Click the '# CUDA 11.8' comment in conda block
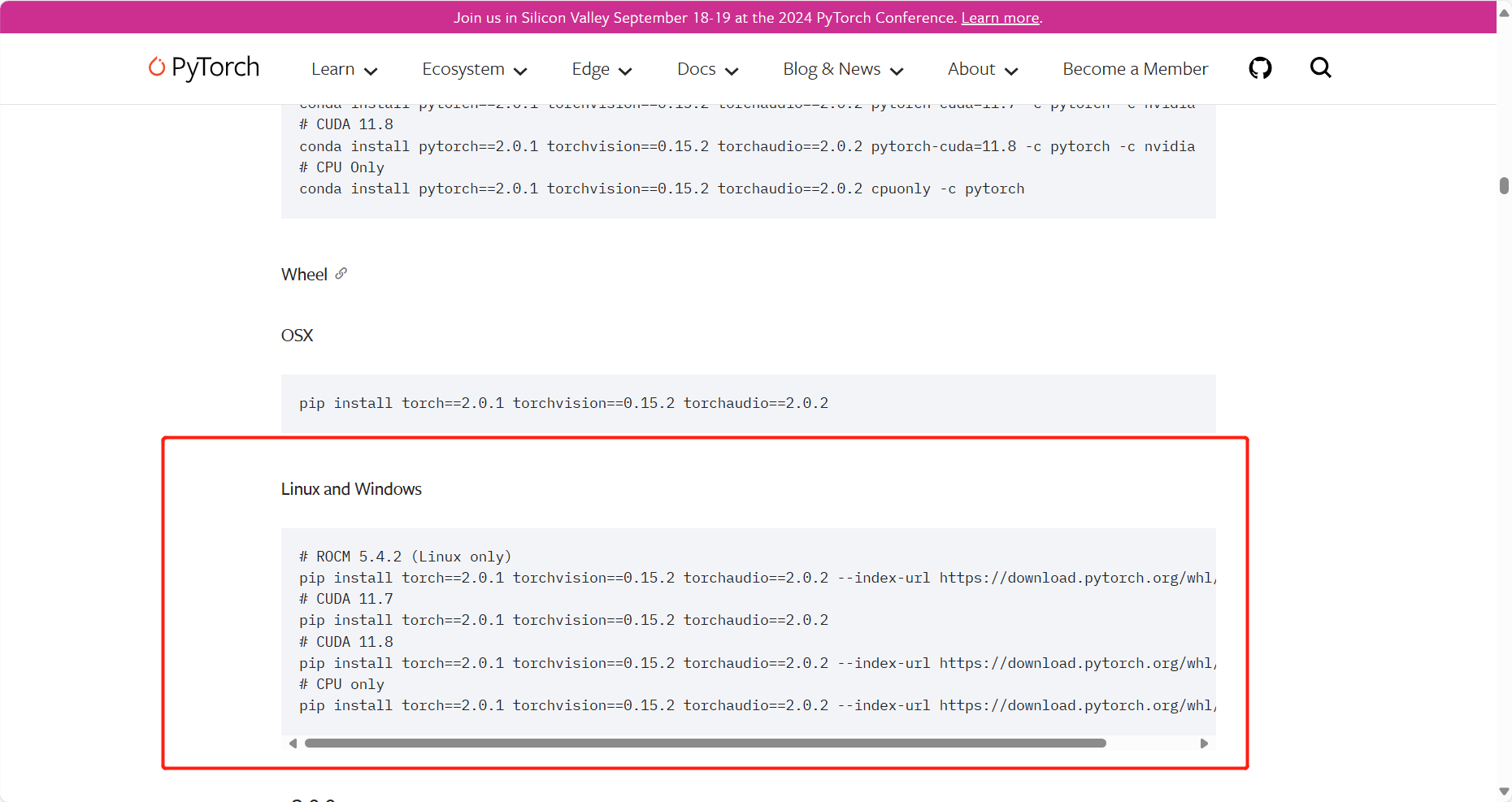The width and height of the screenshot is (1512, 802). click(x=346, y=124)
